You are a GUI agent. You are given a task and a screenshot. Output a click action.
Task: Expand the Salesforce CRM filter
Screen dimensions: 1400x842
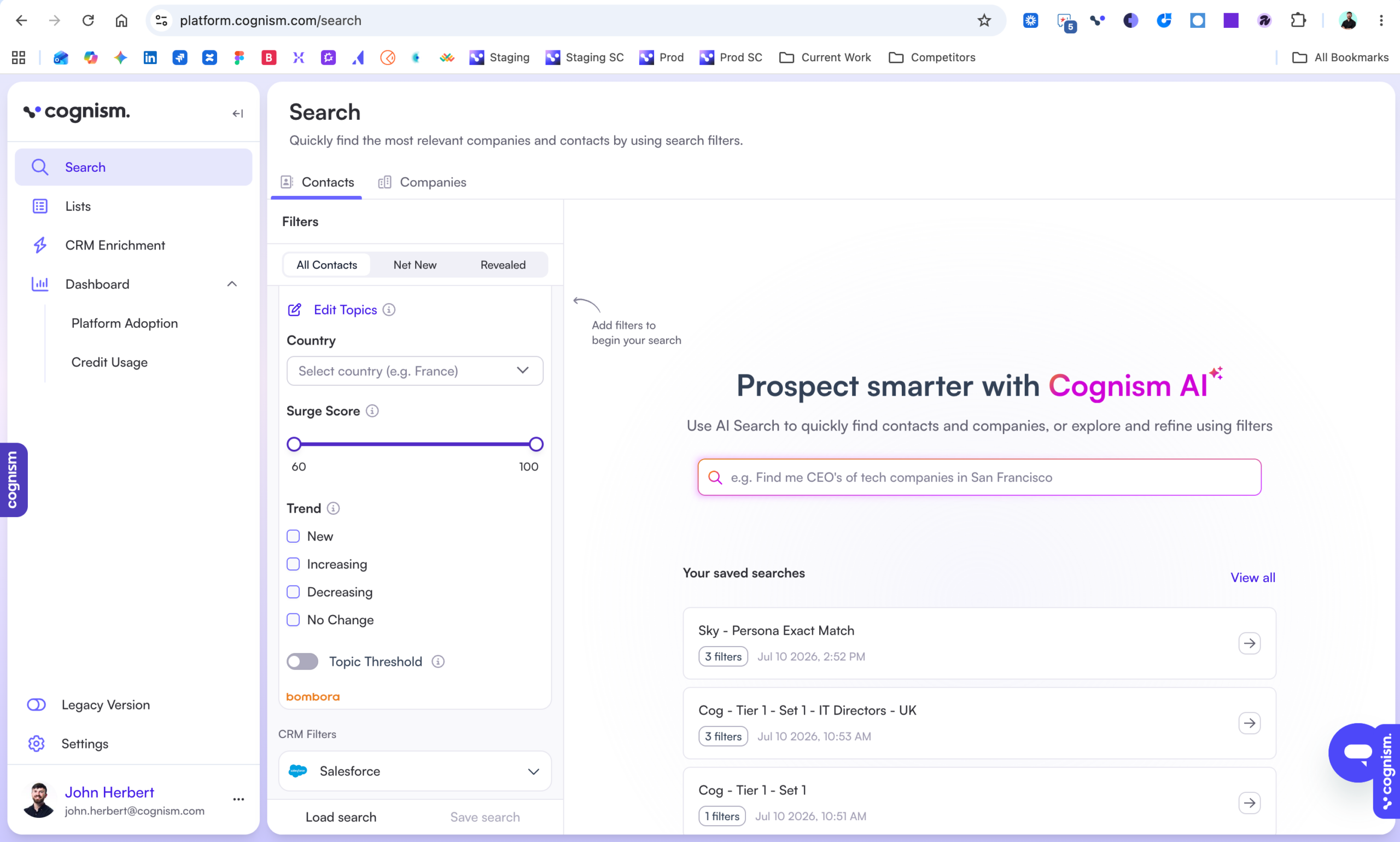415,771
